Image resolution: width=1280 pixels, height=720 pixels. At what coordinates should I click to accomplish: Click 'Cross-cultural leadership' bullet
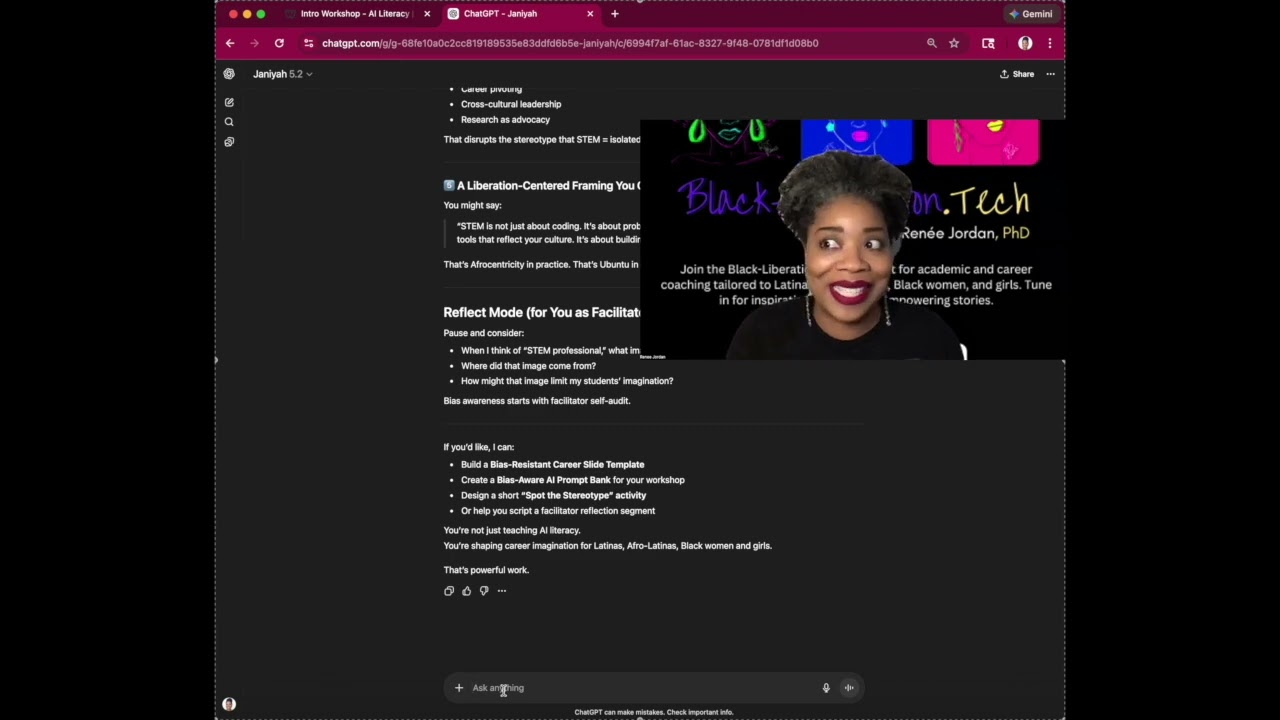[x=511, y=104]
